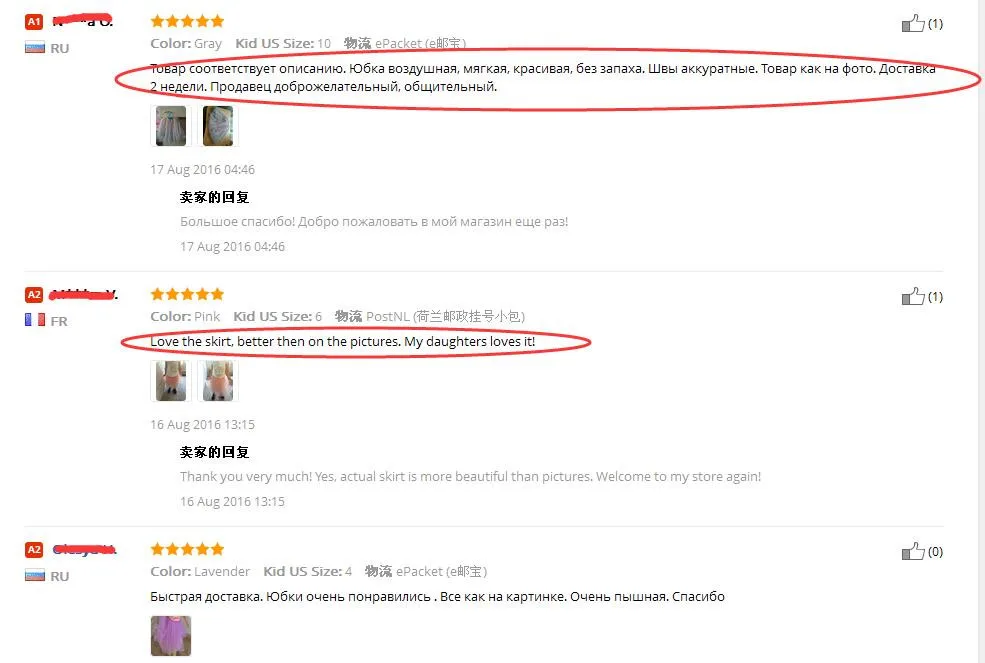Like the French buyer's Pink skirt review

click(x=913, y=296)
